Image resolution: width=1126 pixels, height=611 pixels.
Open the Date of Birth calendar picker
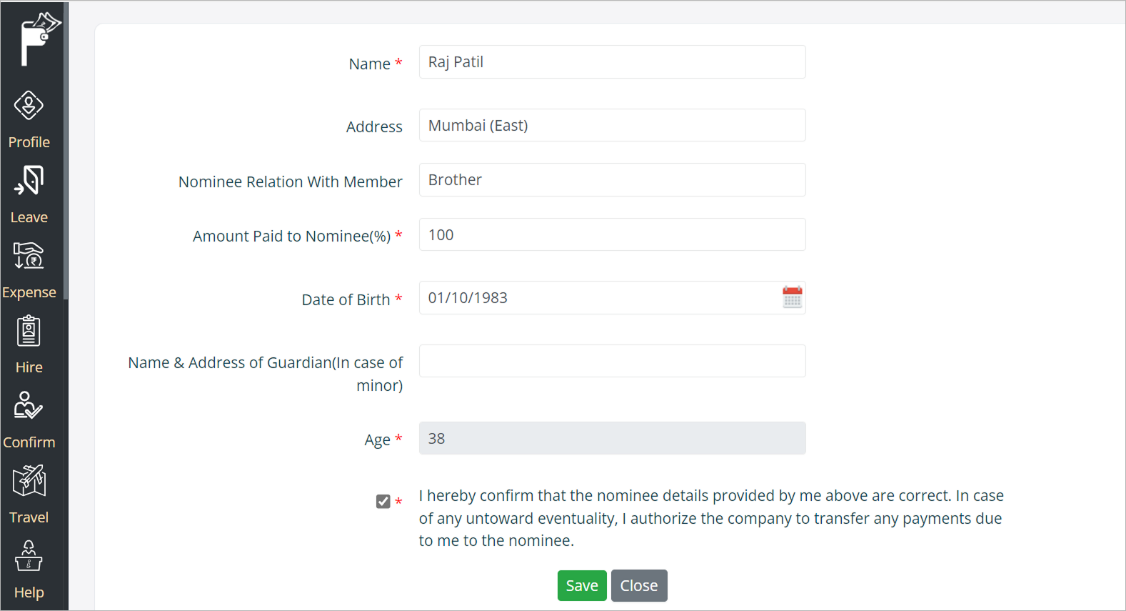point(792,297)
